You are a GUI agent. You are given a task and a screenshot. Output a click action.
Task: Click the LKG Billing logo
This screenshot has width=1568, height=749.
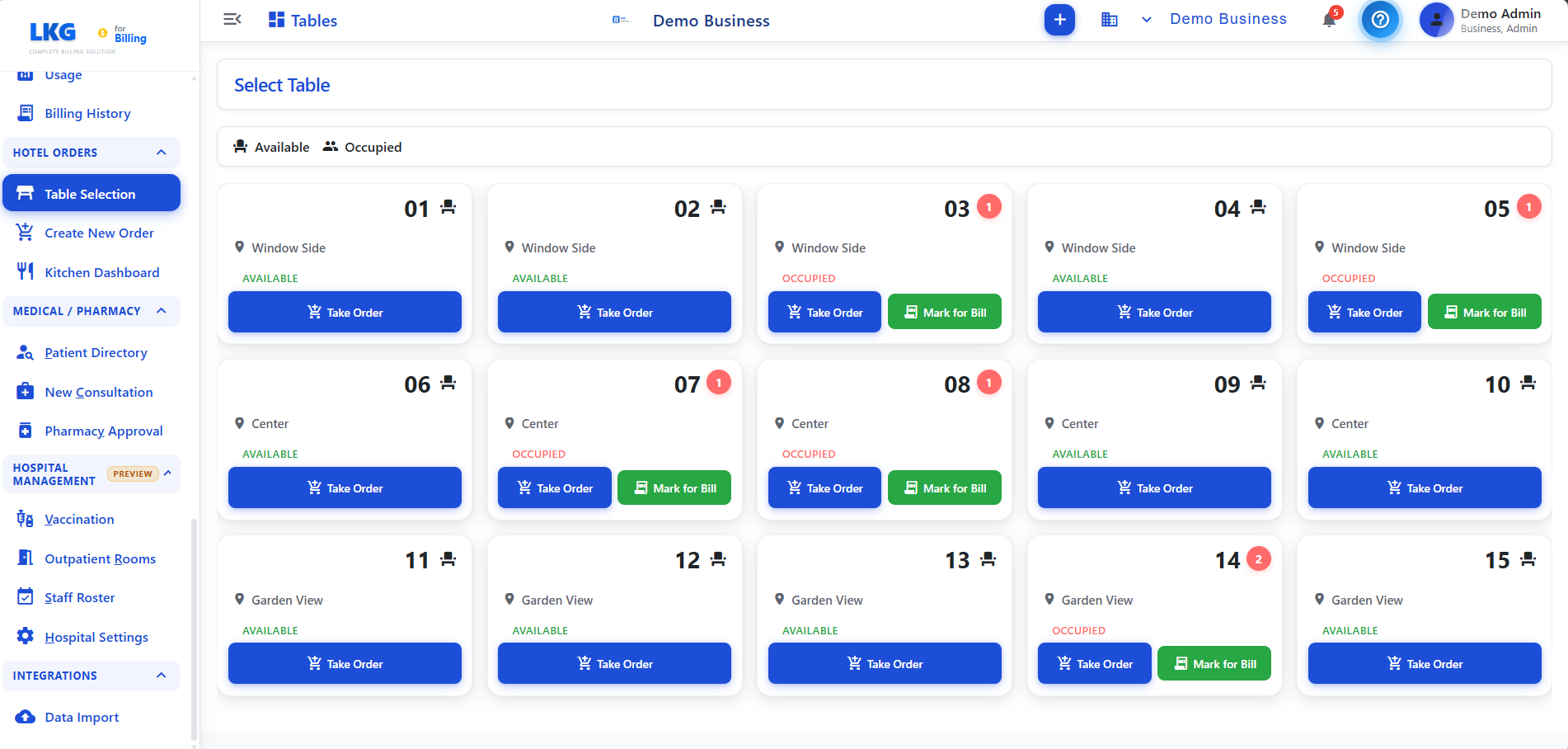point(87,35)
